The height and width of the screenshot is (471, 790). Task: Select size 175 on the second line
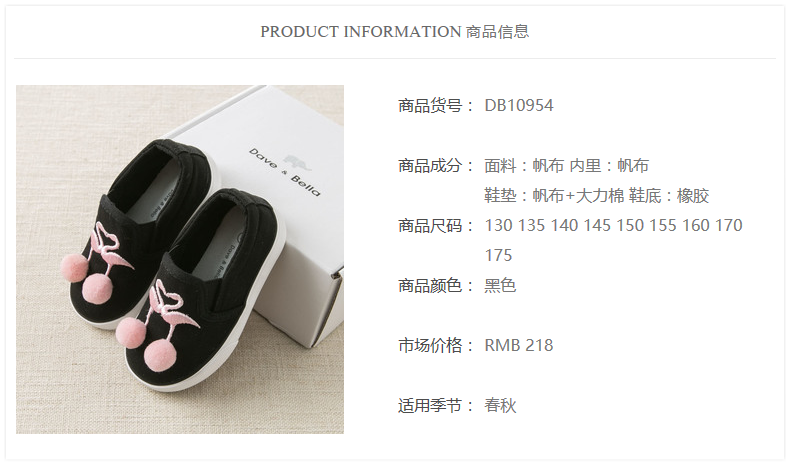[498, 255]
